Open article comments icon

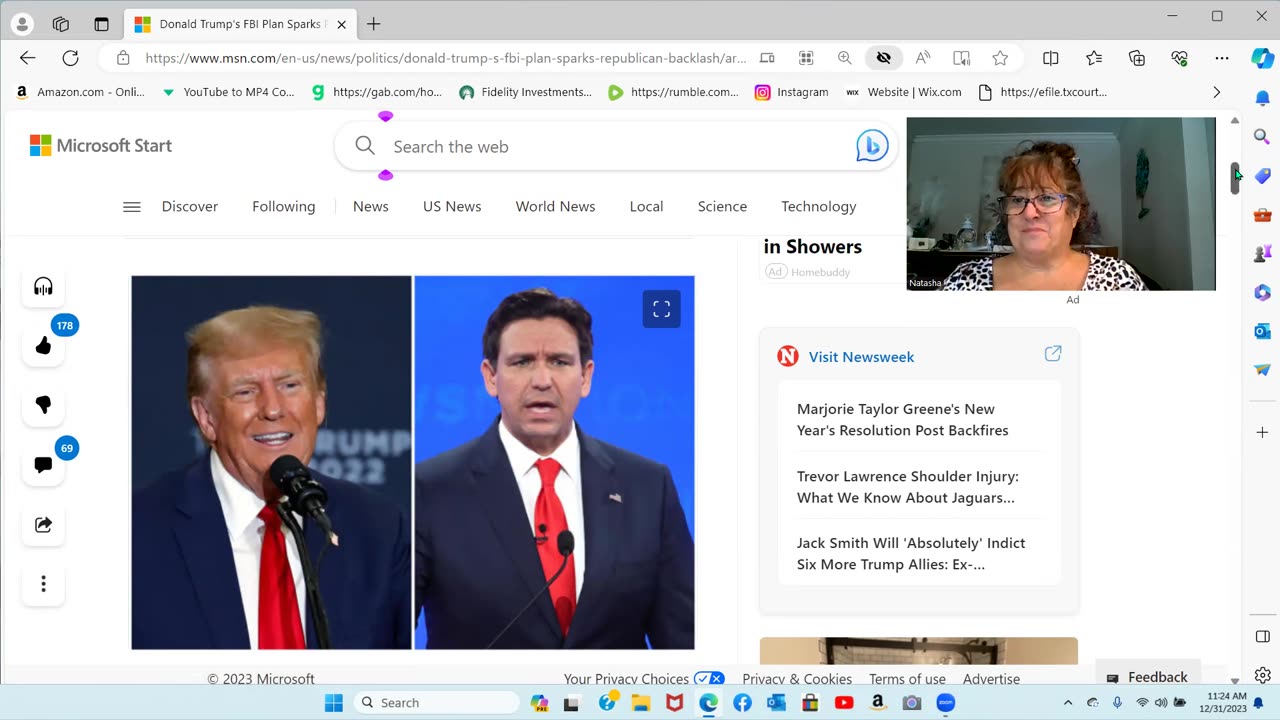click(43, 465)
